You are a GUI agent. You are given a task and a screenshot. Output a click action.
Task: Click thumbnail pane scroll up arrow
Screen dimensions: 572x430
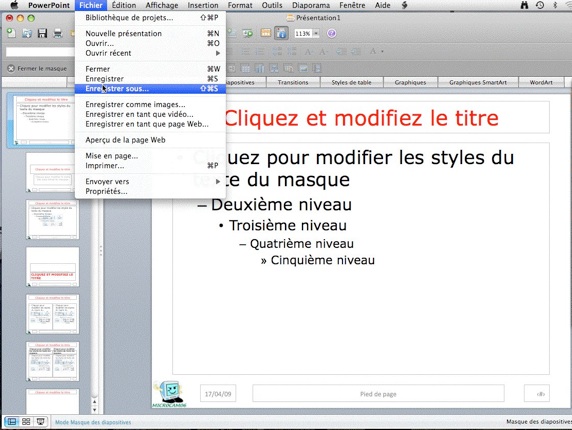tap(94, 402)
